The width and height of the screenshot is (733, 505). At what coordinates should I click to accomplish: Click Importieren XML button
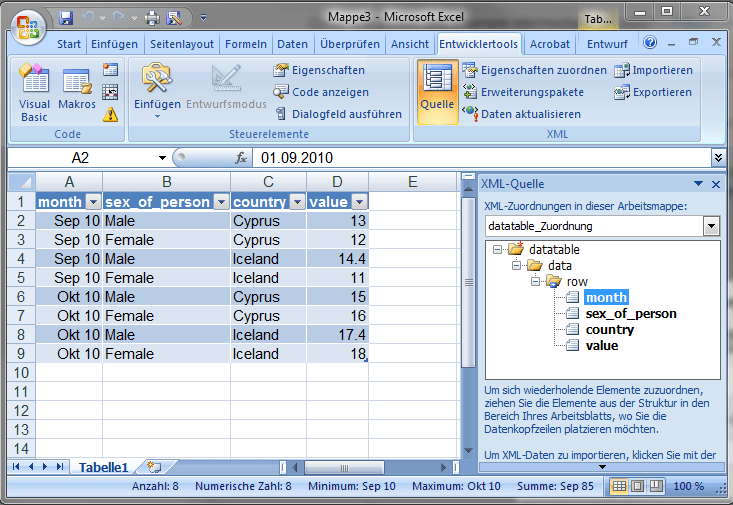(x=654, y=70)
